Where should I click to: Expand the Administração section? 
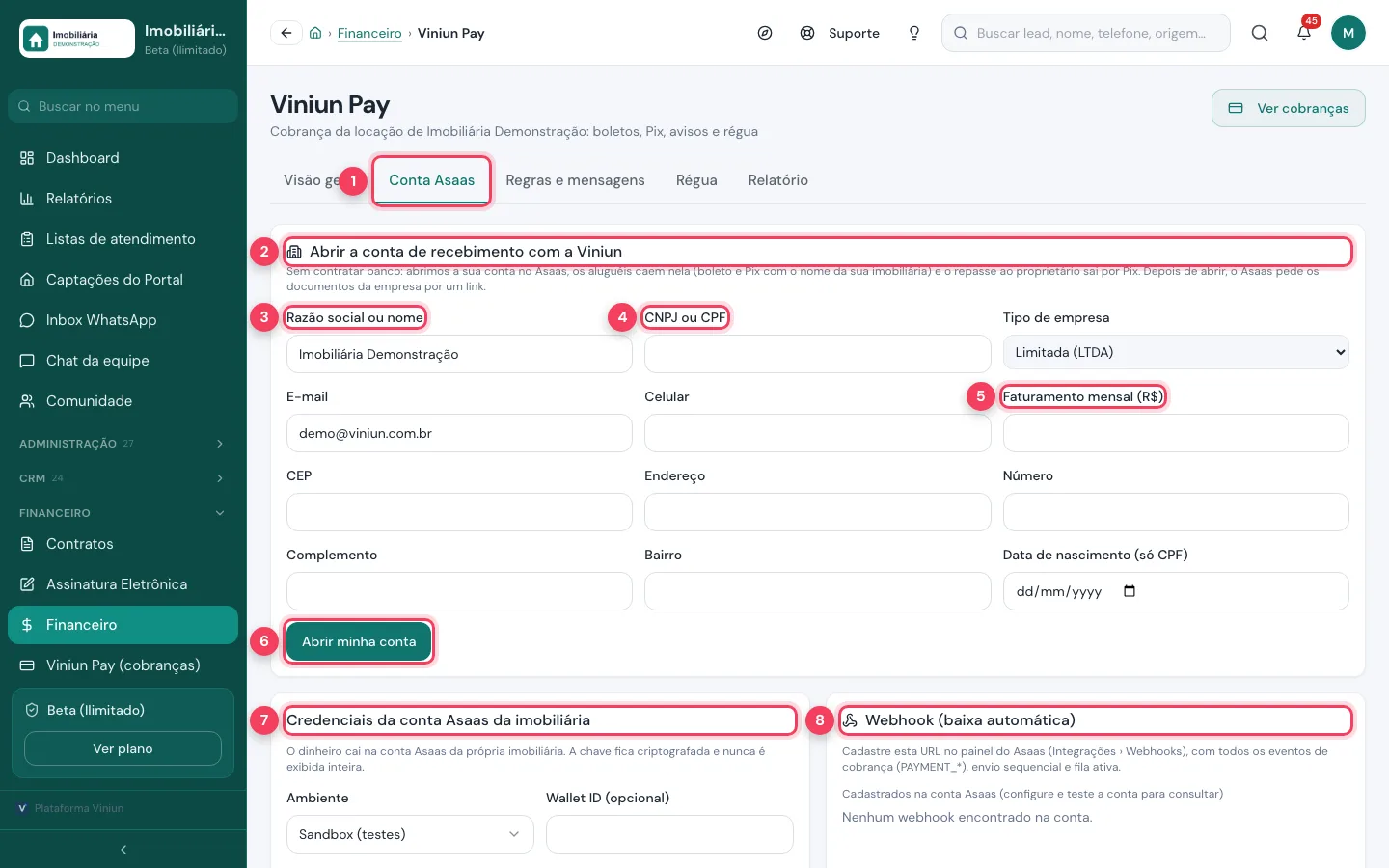[x=123, y=444]
